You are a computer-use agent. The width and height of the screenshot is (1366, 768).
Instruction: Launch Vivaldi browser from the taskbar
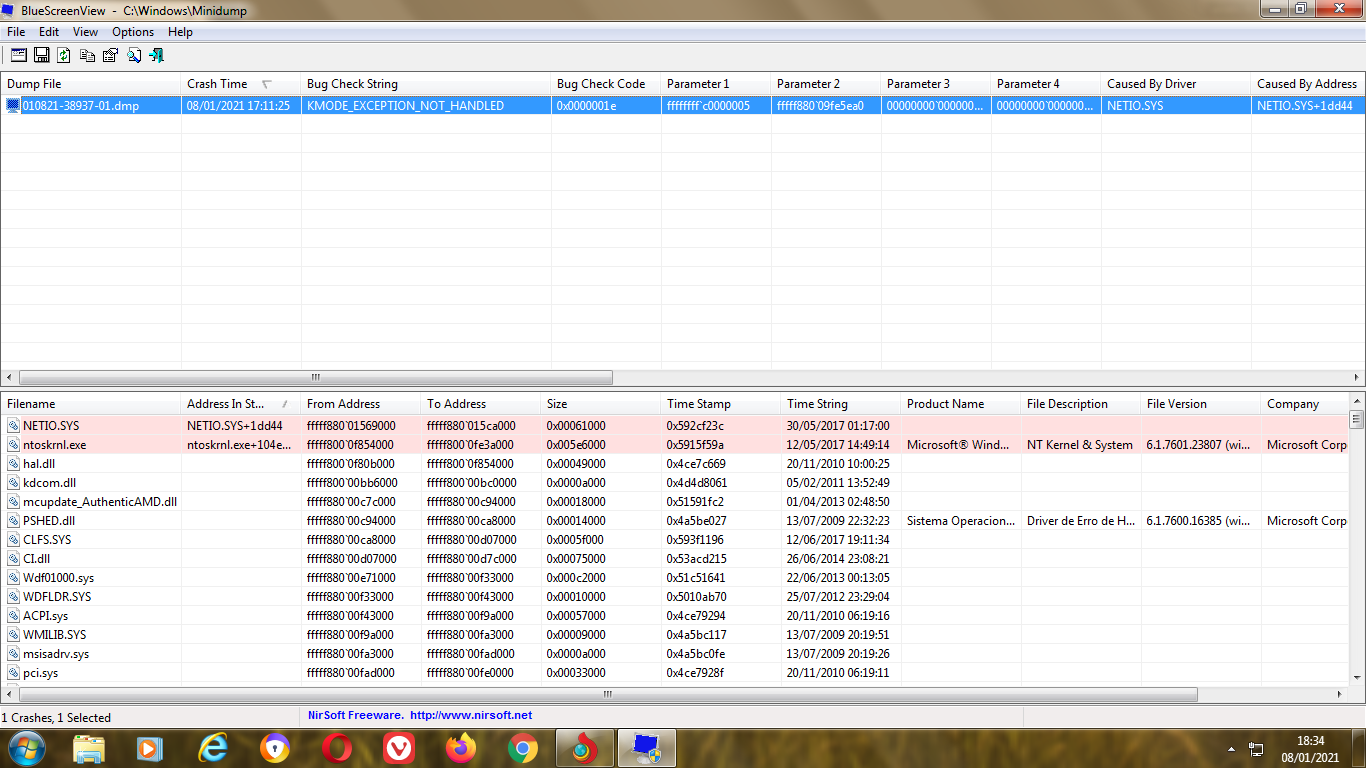click(x=399, y=748)
